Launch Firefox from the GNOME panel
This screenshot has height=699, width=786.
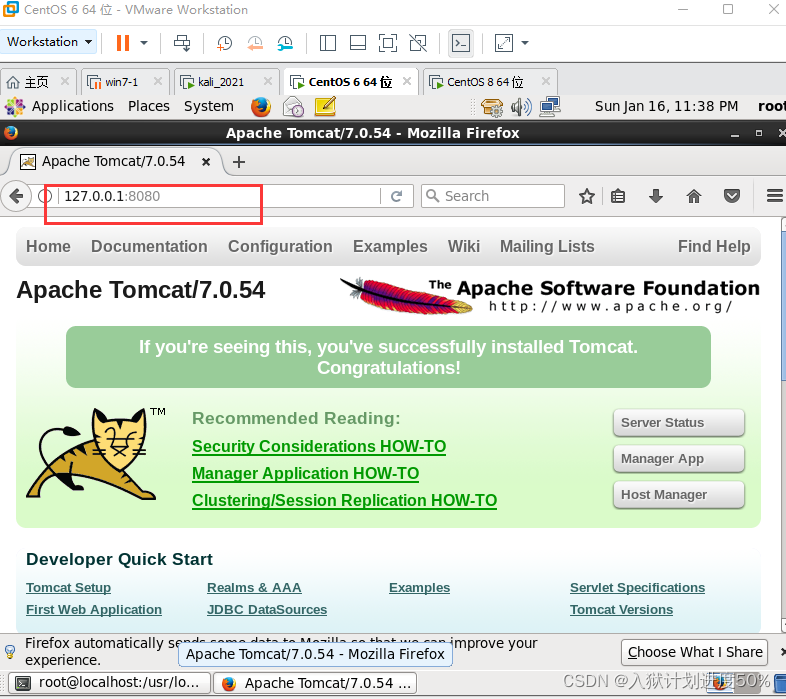[261, 107]
